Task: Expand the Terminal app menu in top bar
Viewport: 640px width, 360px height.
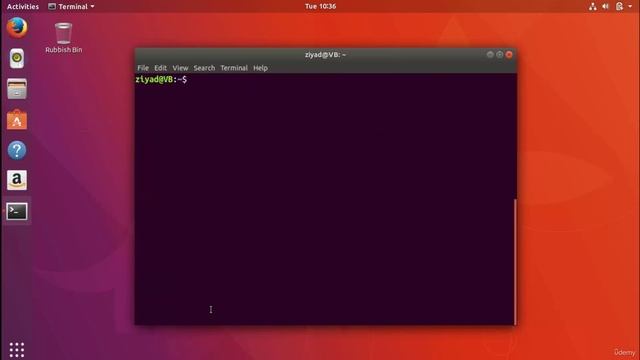Action: tap(71, 7)
